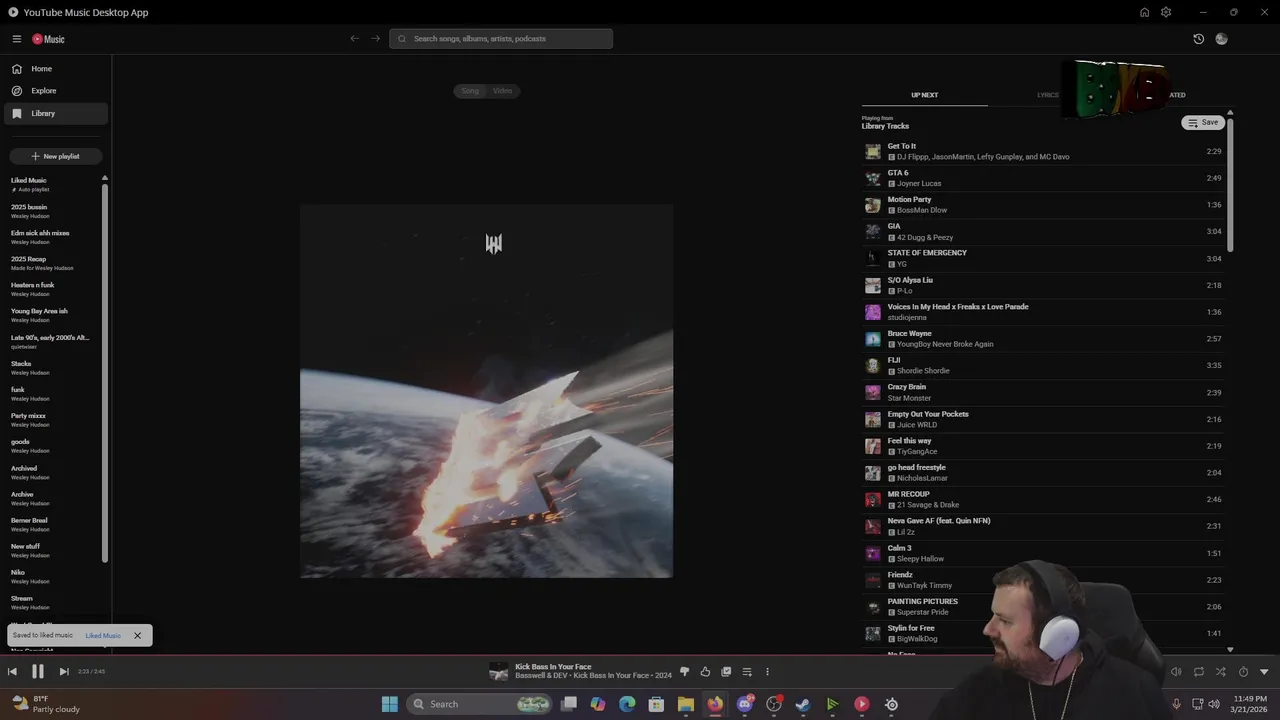Open the Heaters n funk playlist
This screenshot has width=1280, height=720.
point(52,289)
